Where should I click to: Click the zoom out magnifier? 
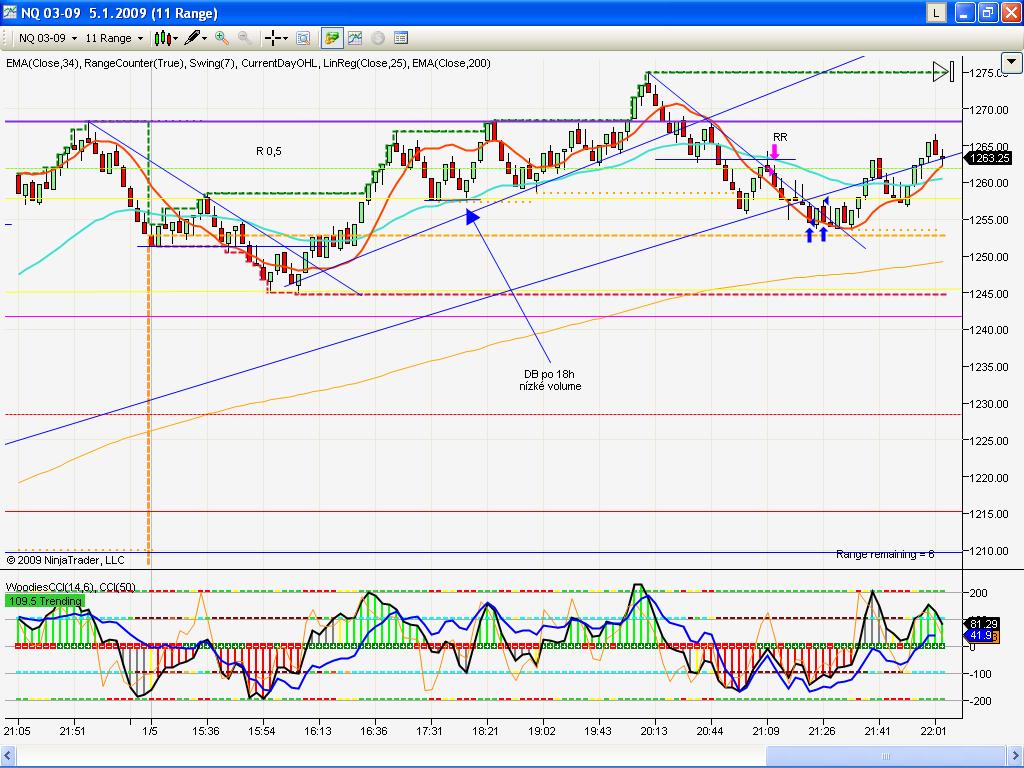coord(244,38)
